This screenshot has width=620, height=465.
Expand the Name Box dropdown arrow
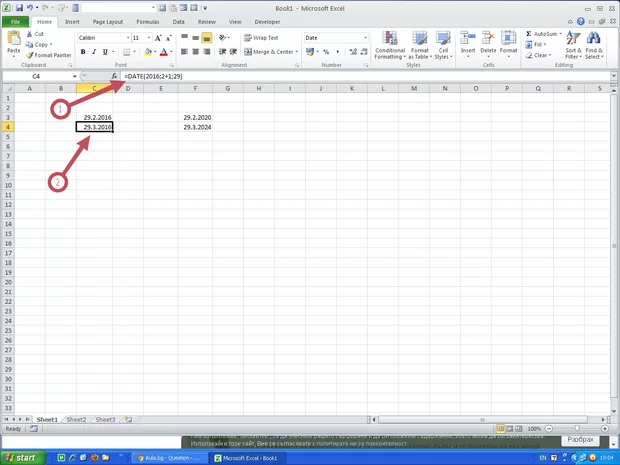pyautogui.click(x=74, y=76)
